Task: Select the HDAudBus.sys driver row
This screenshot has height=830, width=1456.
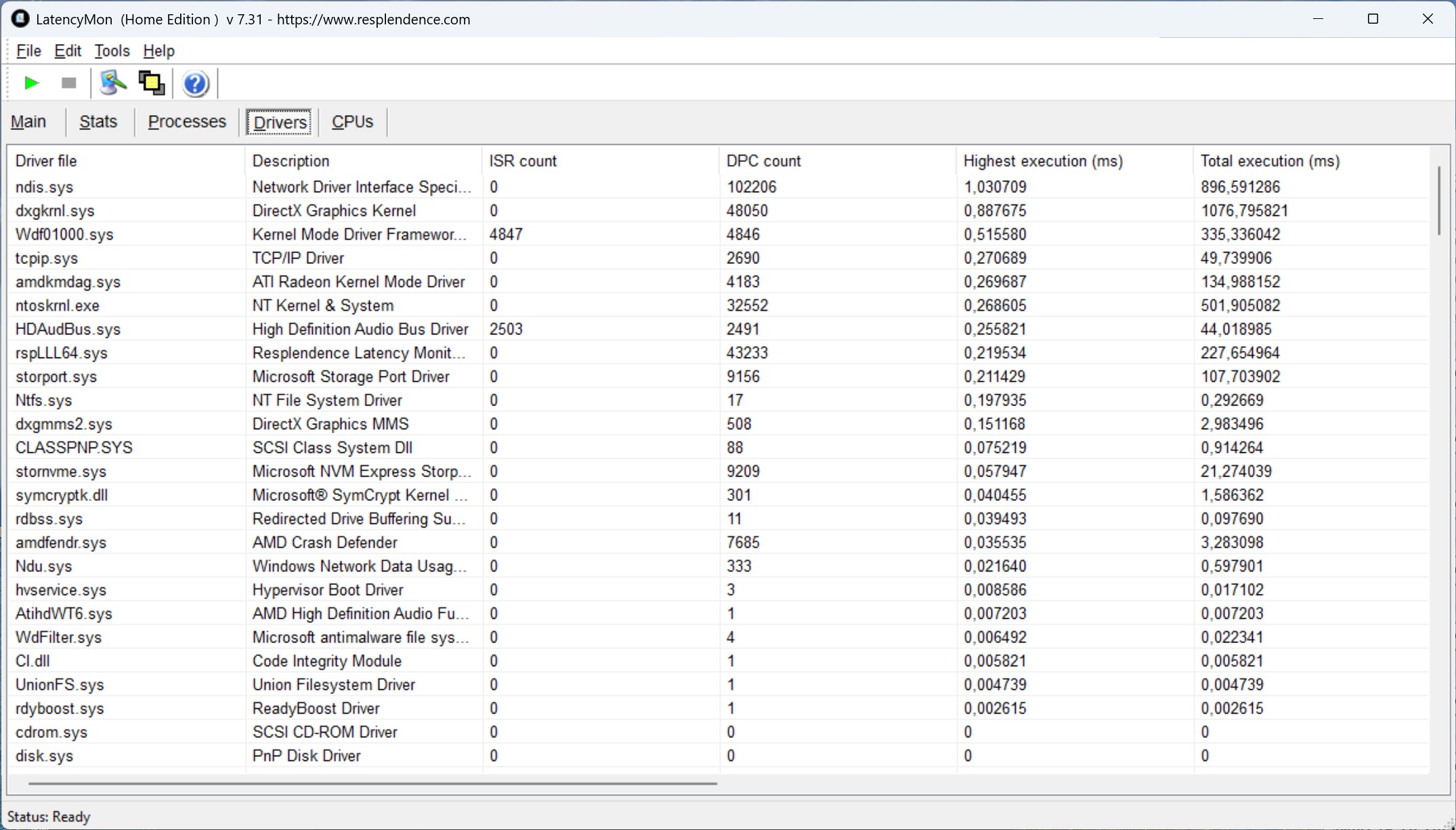Action: (68, 329)
